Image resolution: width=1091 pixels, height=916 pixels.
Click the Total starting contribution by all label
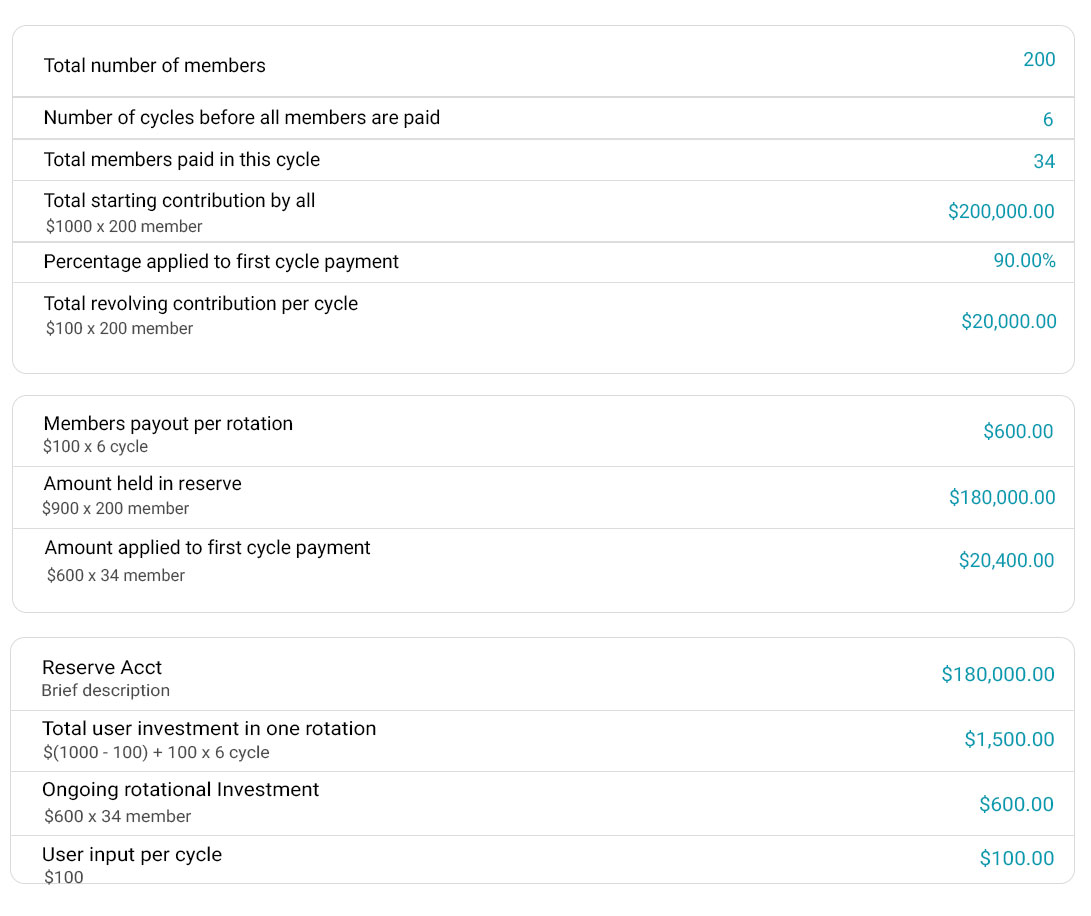(x=179, y=201)
